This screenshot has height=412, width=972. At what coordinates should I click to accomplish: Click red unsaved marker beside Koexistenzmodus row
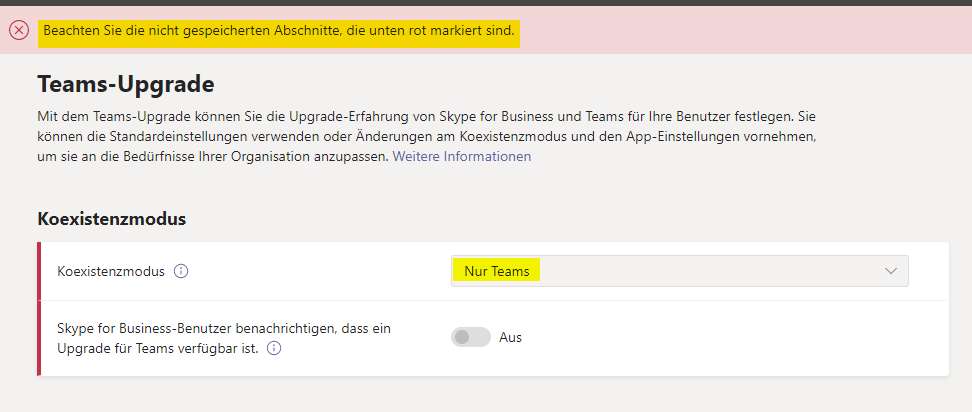pyautogui.click(x=39, y=271)
